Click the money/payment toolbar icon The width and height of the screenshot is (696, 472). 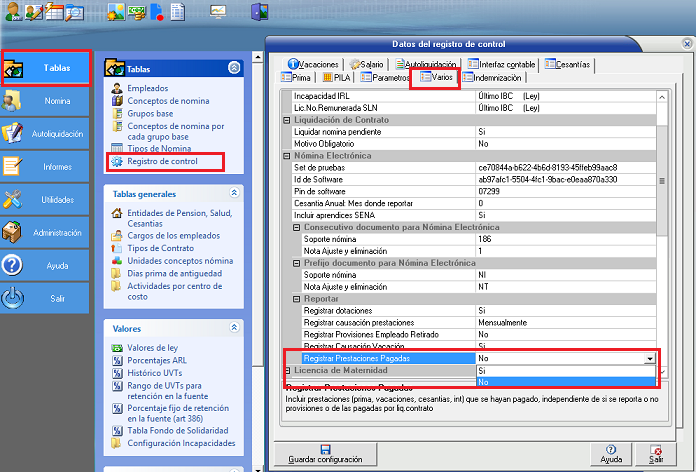coord(137,13)
